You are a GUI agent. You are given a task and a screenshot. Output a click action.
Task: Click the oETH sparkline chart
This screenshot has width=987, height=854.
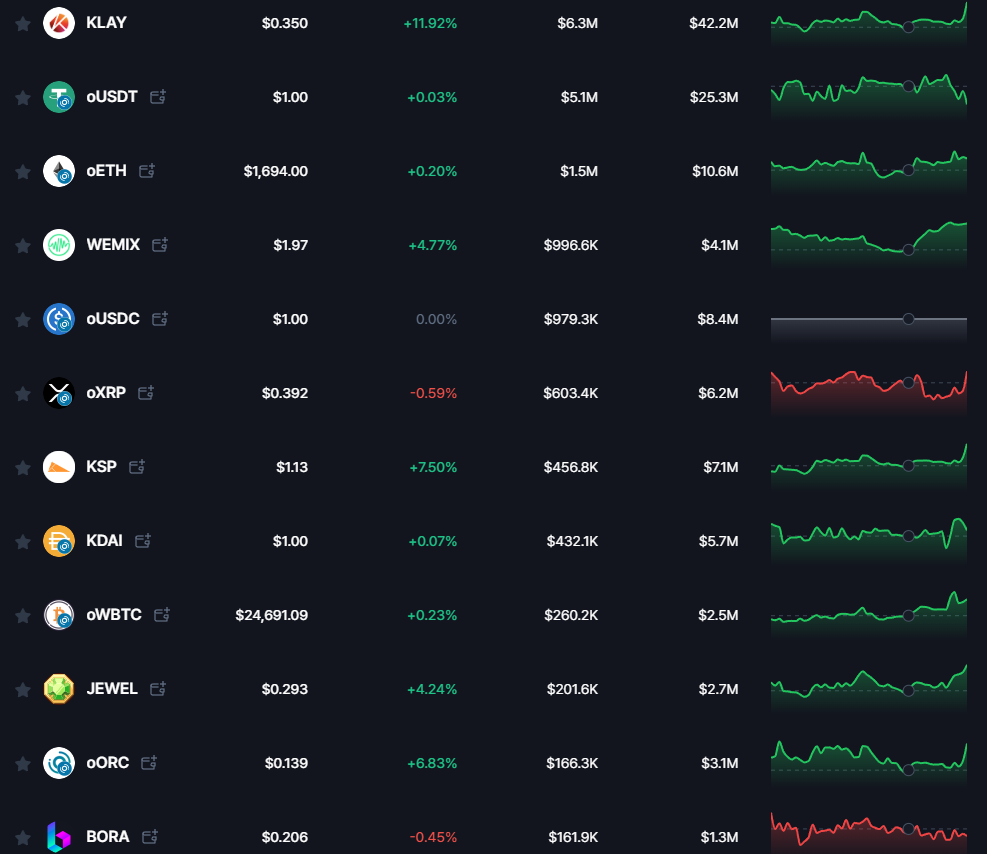[x=869, y=171]
